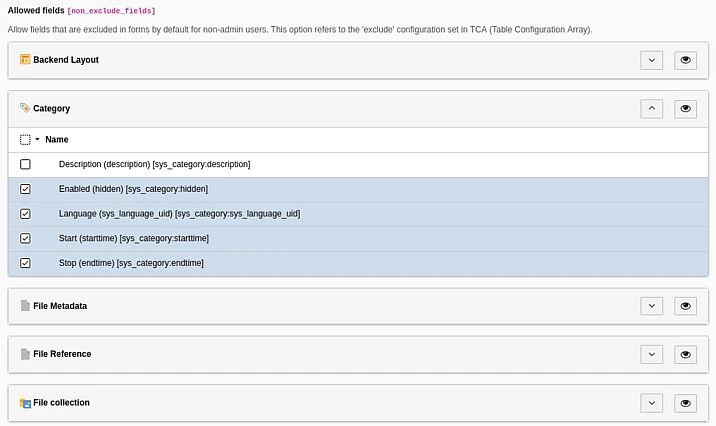This screenshot has width=716, height=426.
Task: Uncheck the Language sys_language_uid checkbox
Action: click(25, 214)
